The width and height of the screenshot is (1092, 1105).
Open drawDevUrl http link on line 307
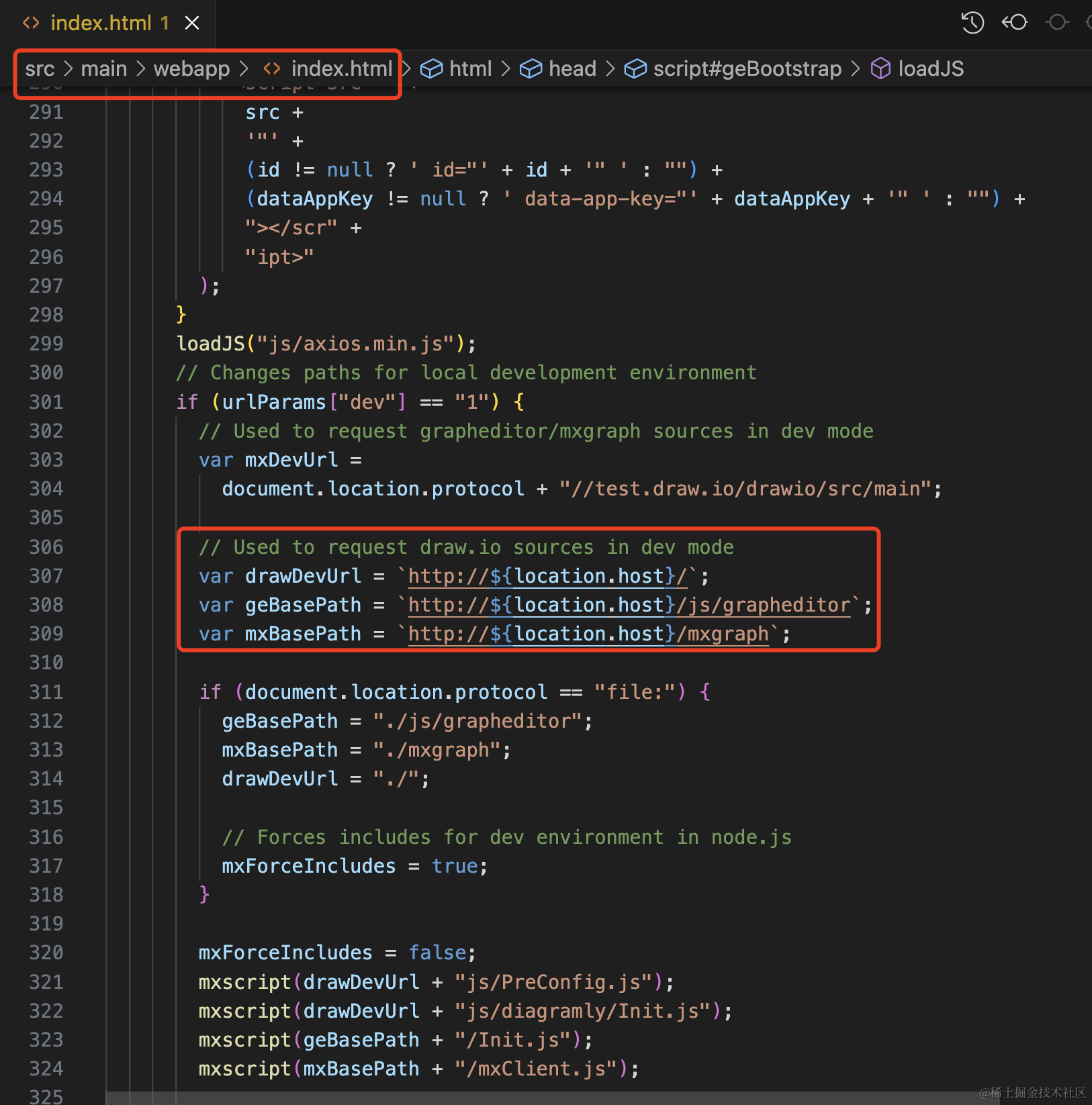click(x=547, y=577)
